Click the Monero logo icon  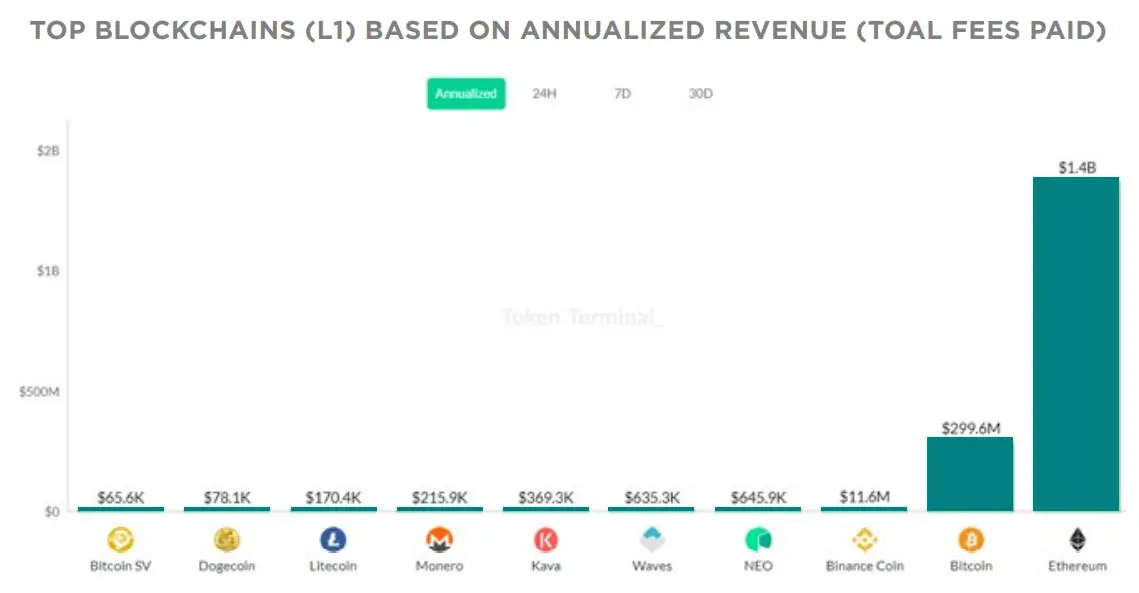439,540
